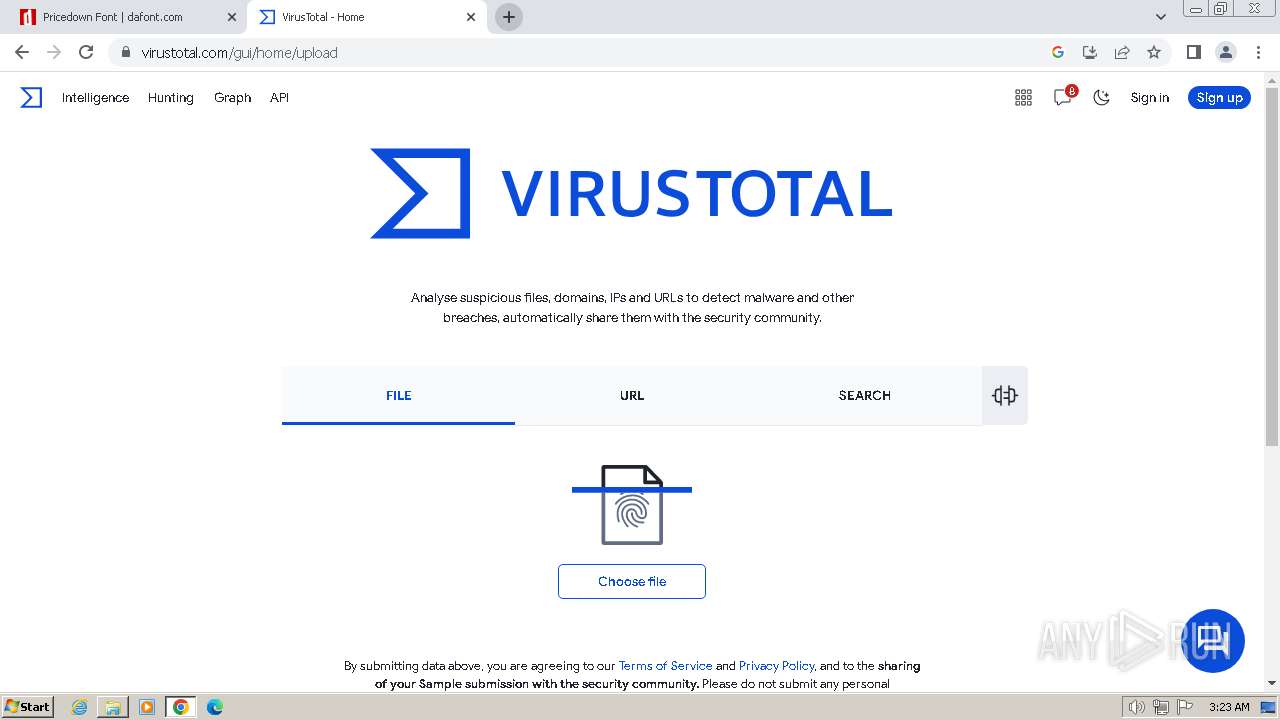Open Microsoft Edge from taskbar
Screen dimensions: 1280x720
(214, 707)
